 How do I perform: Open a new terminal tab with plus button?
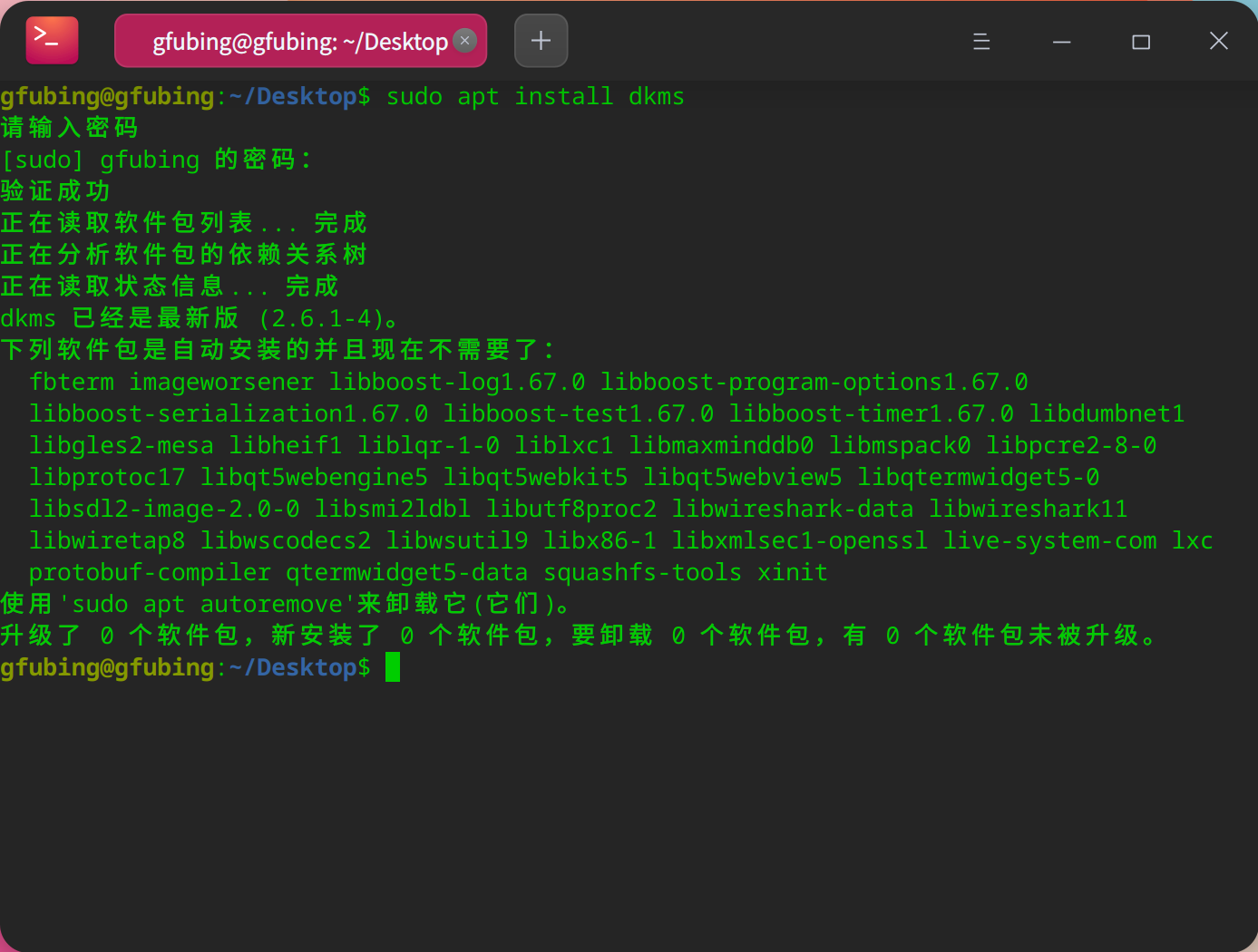(x=541, y=41)
